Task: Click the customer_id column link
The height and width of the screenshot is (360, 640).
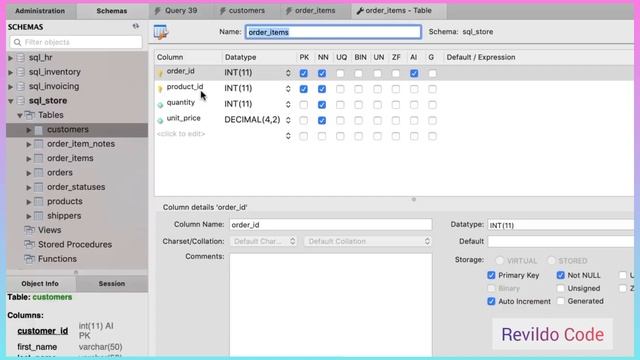Action: coord(42,331)
